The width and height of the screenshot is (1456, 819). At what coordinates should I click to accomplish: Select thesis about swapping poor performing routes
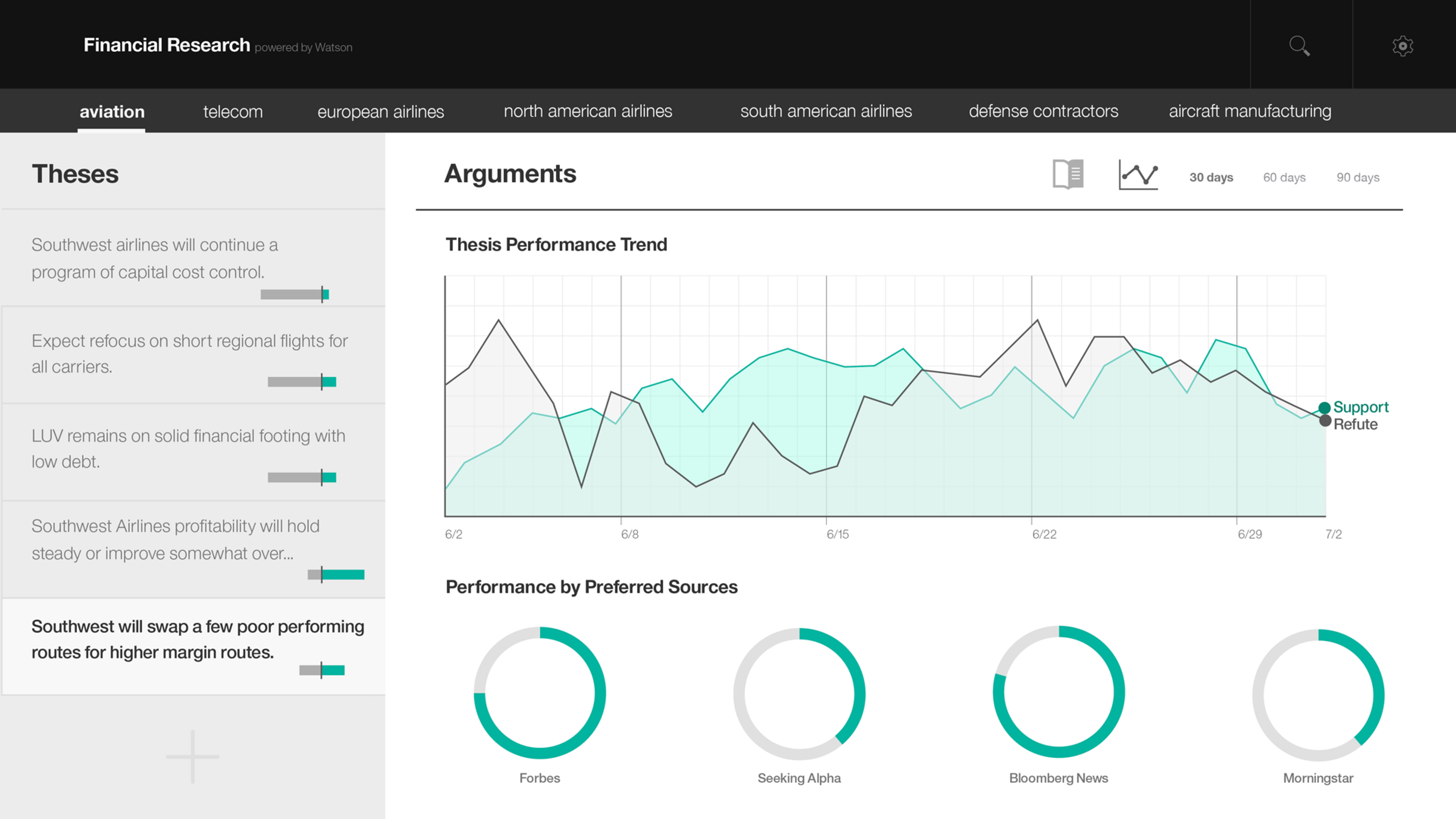(x=193, y=646)
